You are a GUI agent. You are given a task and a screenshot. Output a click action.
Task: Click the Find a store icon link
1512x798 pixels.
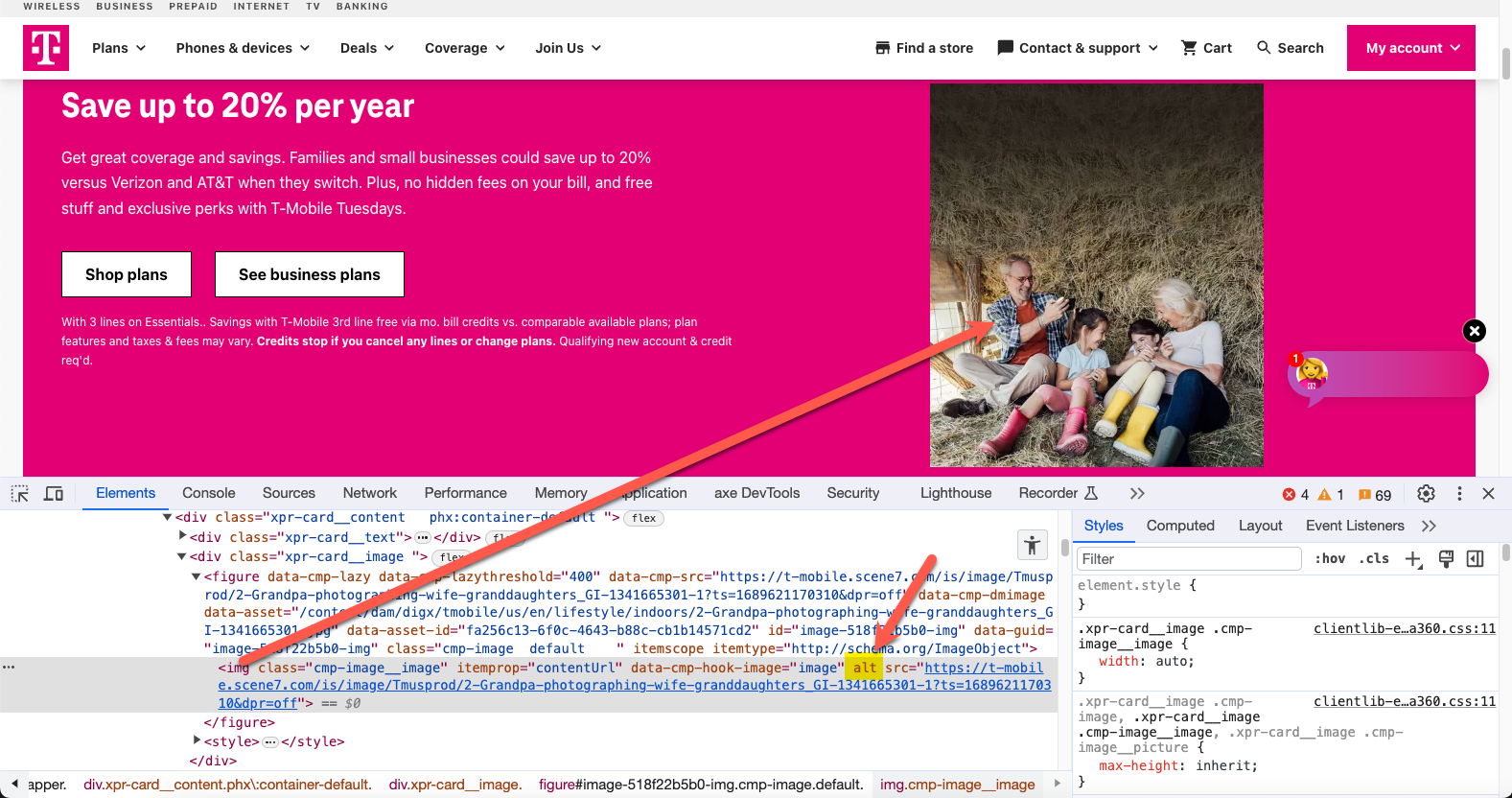click(924, 48)
